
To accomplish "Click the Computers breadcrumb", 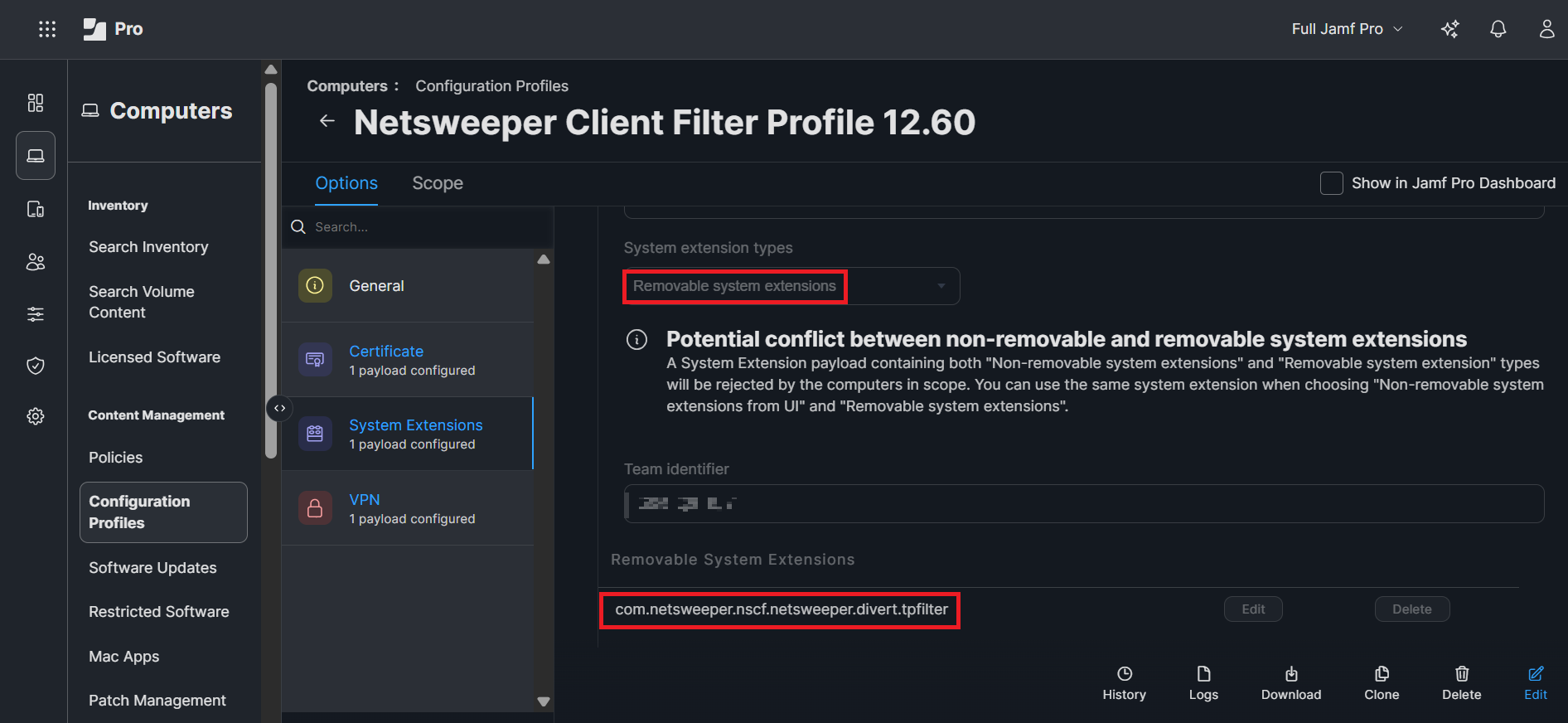I will [346, 86].
